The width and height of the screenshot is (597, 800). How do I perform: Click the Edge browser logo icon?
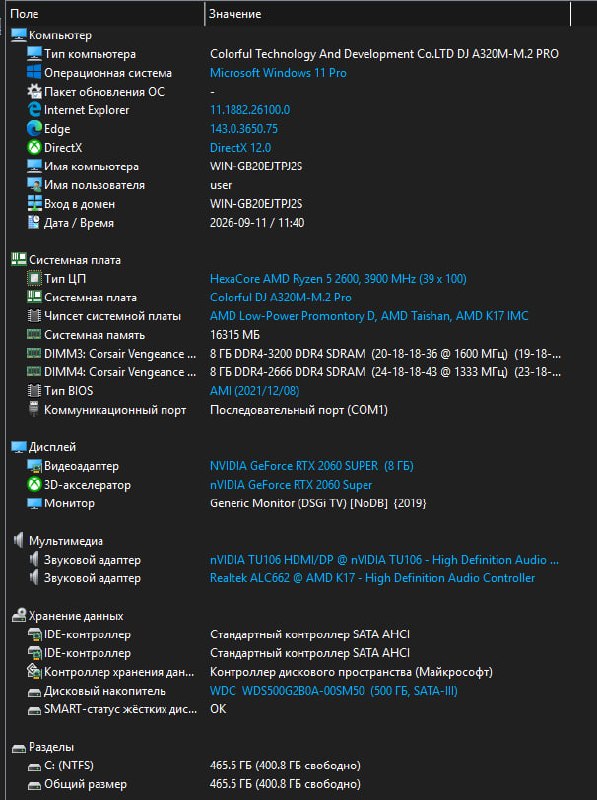[x=34, y=129]
